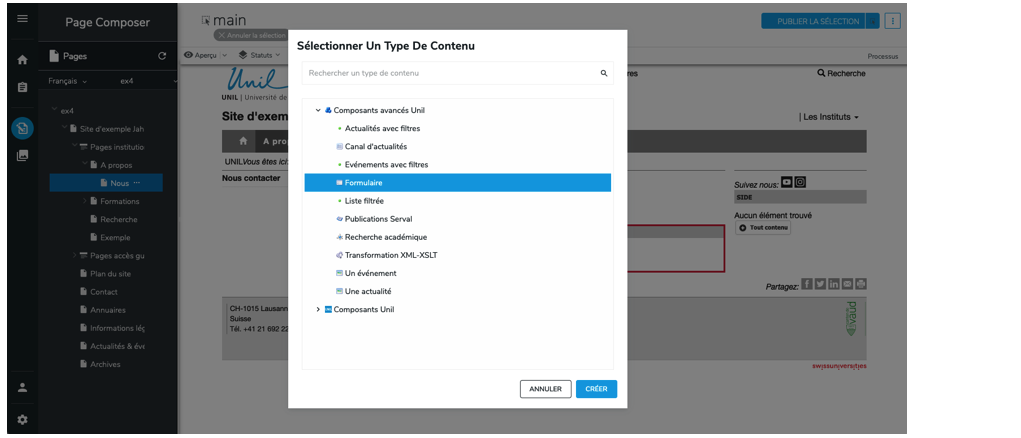The height and width of the screenshot is (438, 1021).
Task: Refresh the Pages tree
Action: (162, 56)
